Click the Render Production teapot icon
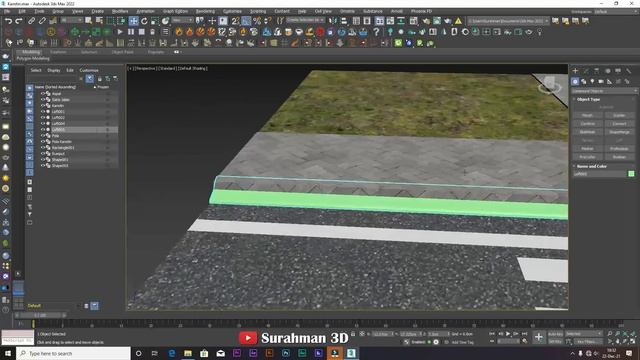The width and height of the screenshot is (640, 360). [448, 20]
